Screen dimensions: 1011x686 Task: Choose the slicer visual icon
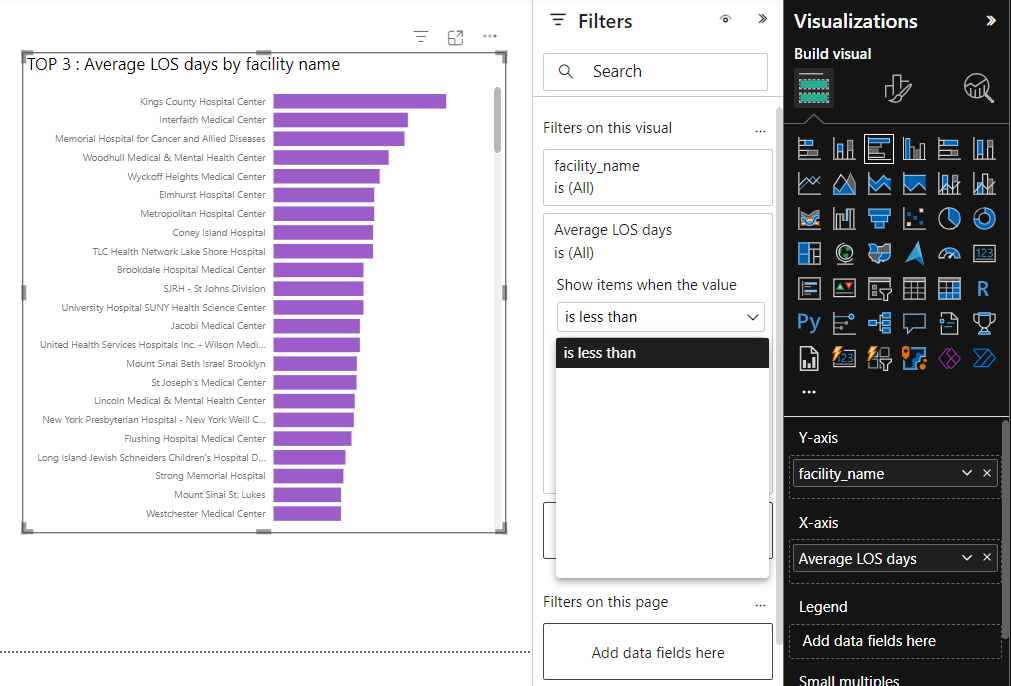[x=879, y=288]
